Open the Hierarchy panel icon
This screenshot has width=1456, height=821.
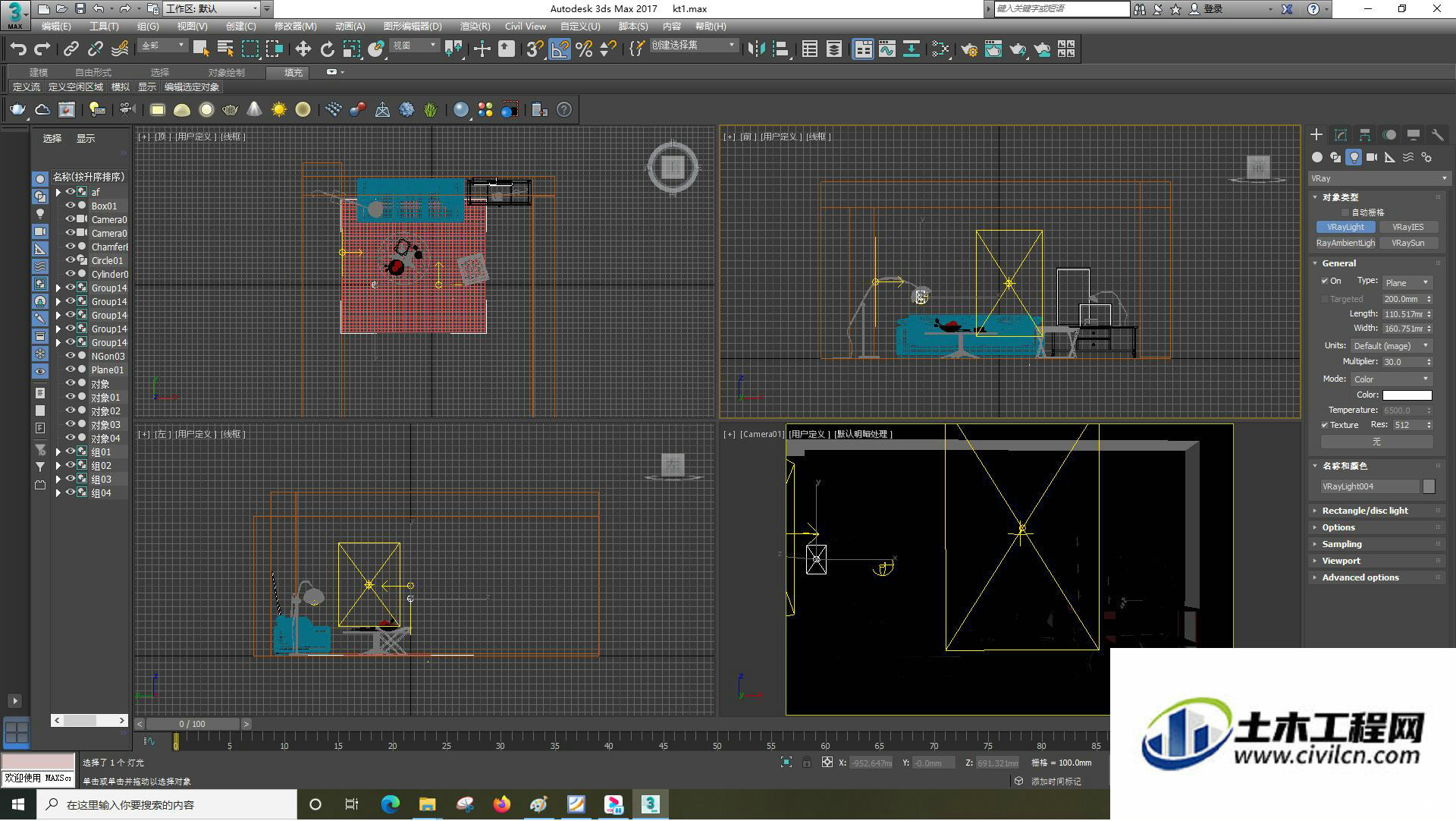[1365, 134]
